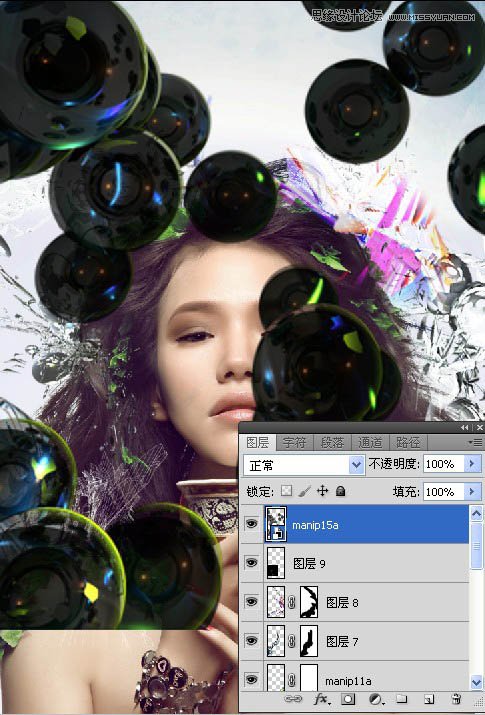Click the manip15a layer name
This screenshot has width=485, height=715.
click(315, 525)
